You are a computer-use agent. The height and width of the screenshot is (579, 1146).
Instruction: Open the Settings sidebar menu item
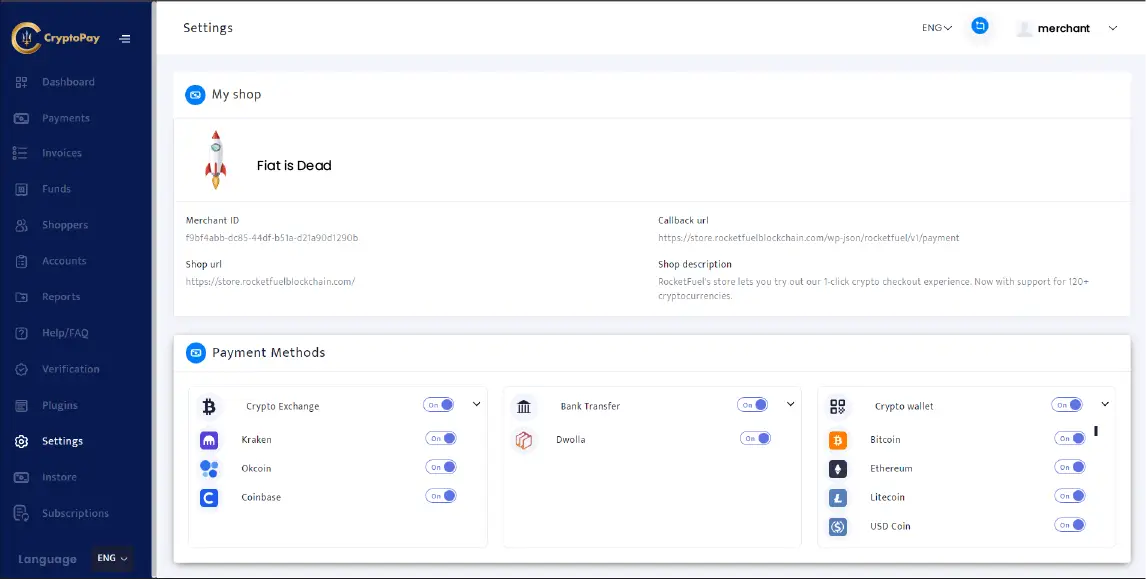point(60,441)
